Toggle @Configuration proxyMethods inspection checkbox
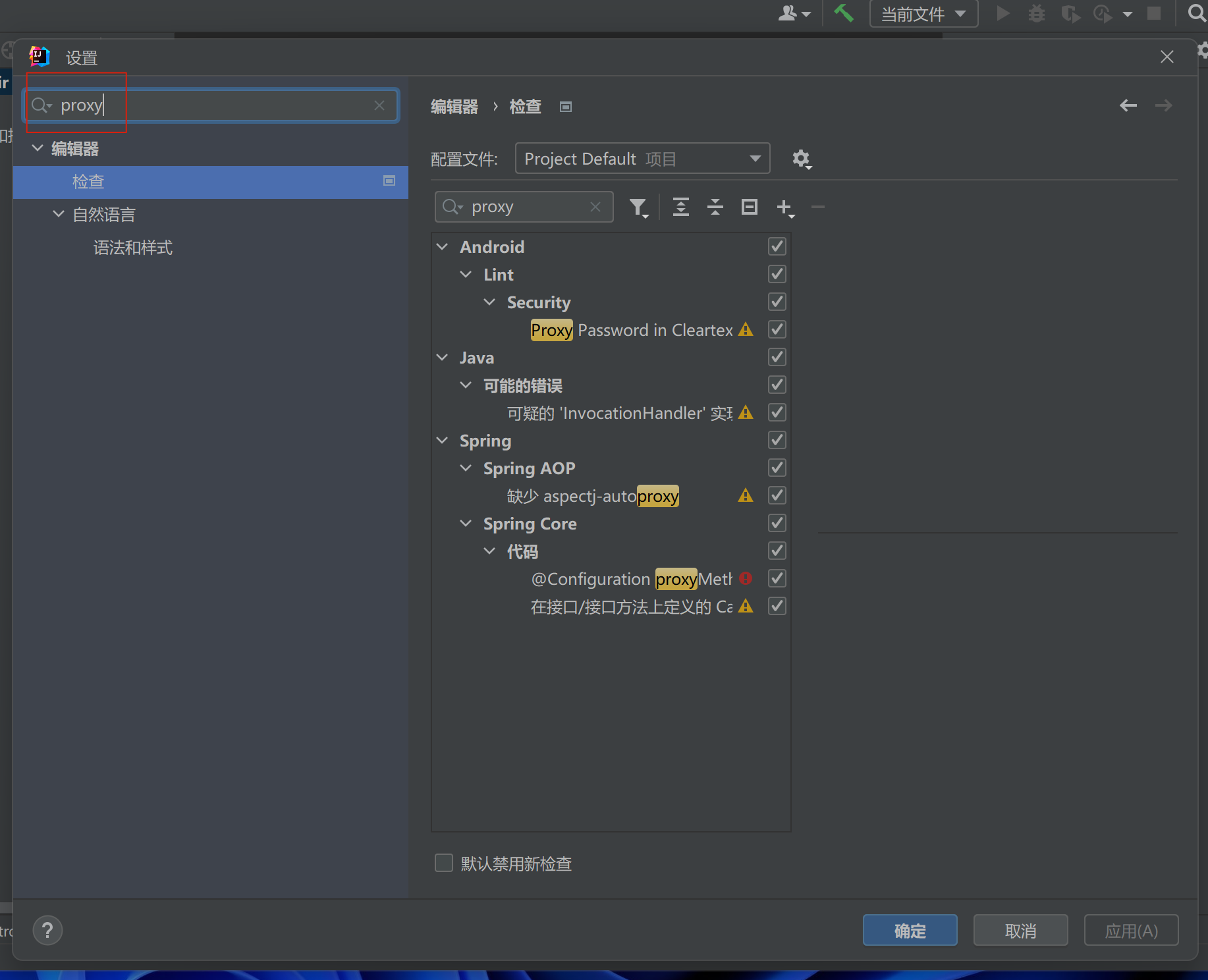 [777, 578]
